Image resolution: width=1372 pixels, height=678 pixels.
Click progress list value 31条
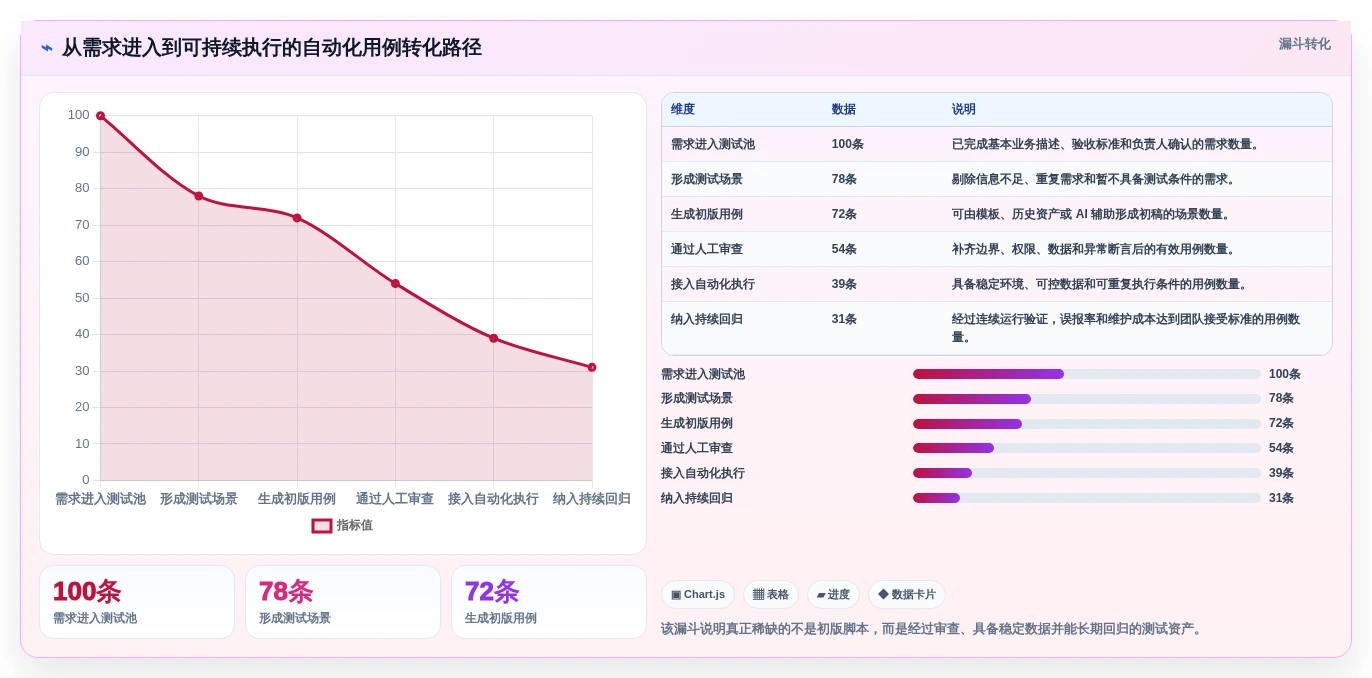point(1281,498)
